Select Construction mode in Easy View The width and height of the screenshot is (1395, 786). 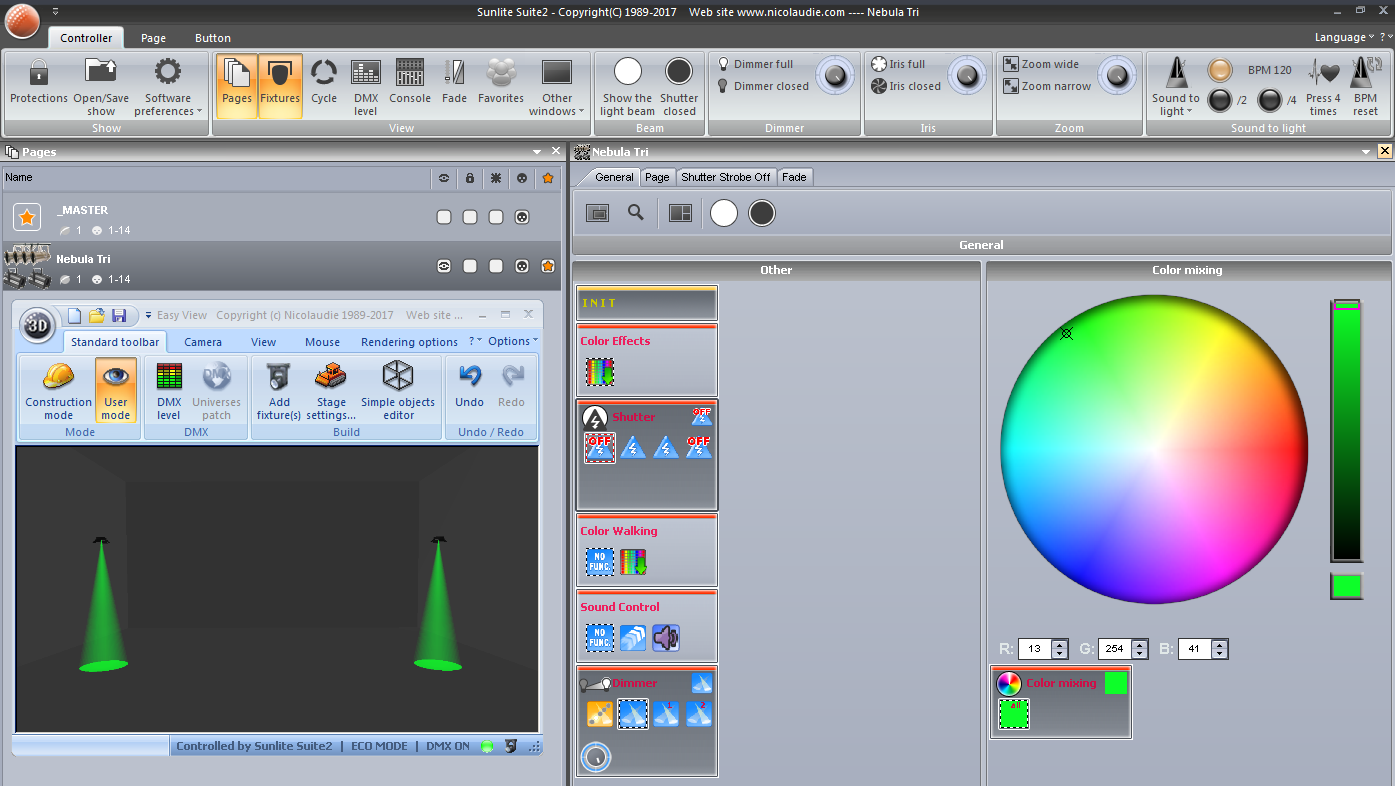(x=58, y=391)
